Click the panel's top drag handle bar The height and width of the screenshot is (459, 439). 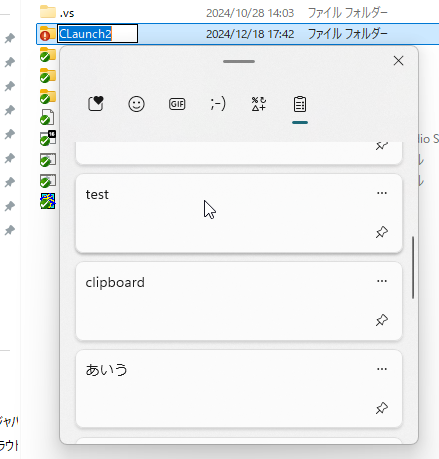click(239, 61)
